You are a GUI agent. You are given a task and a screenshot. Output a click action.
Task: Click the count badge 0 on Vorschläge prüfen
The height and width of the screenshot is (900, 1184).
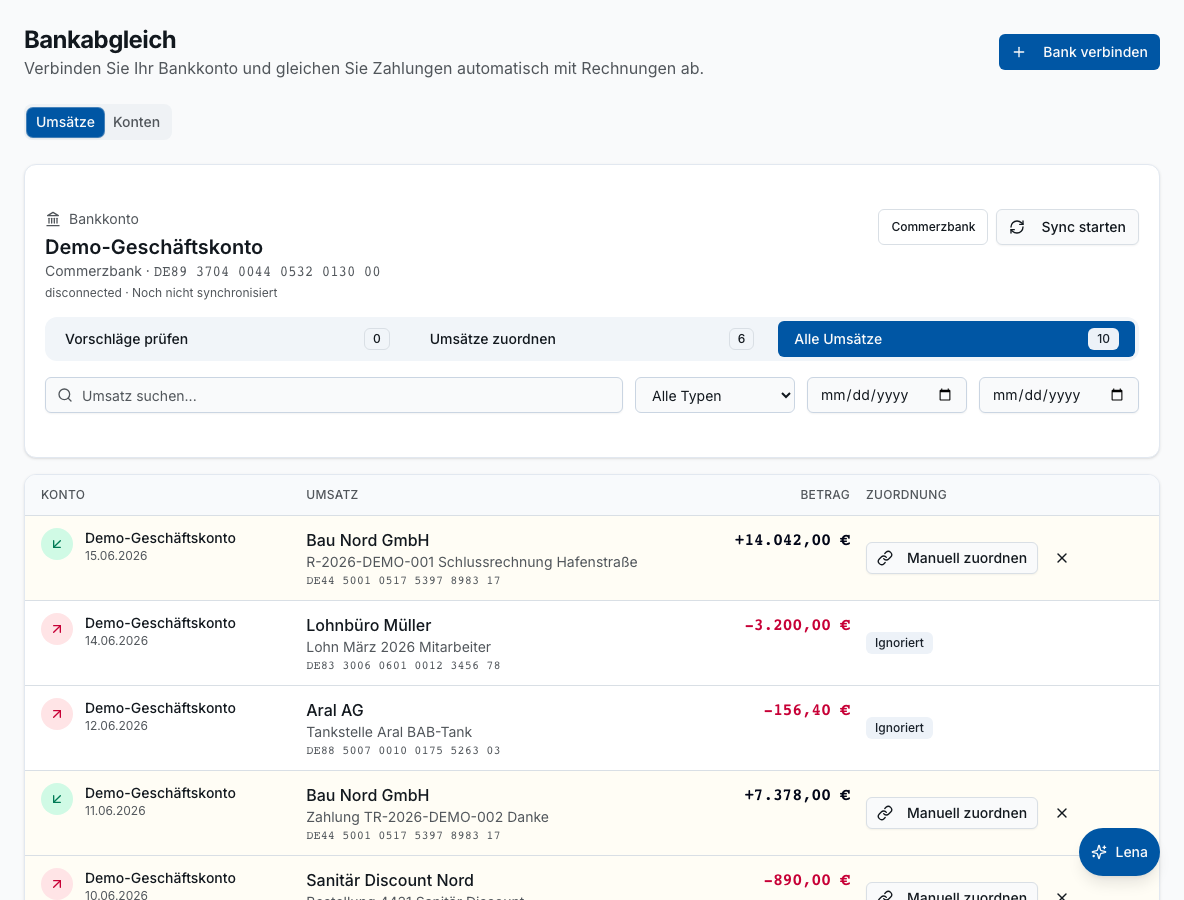[377, 339]
